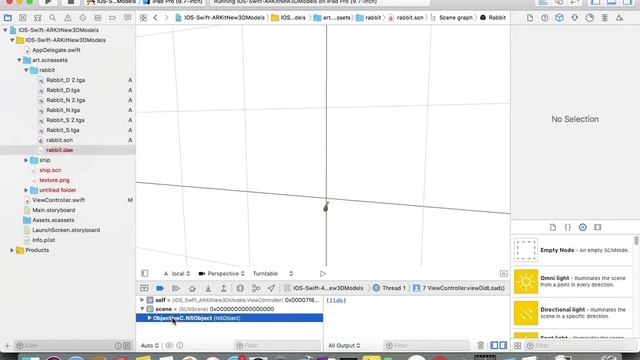Collapse the art.scnassets folder
The height and width of the screenshot is (360, 640).
tap(19, 60)
